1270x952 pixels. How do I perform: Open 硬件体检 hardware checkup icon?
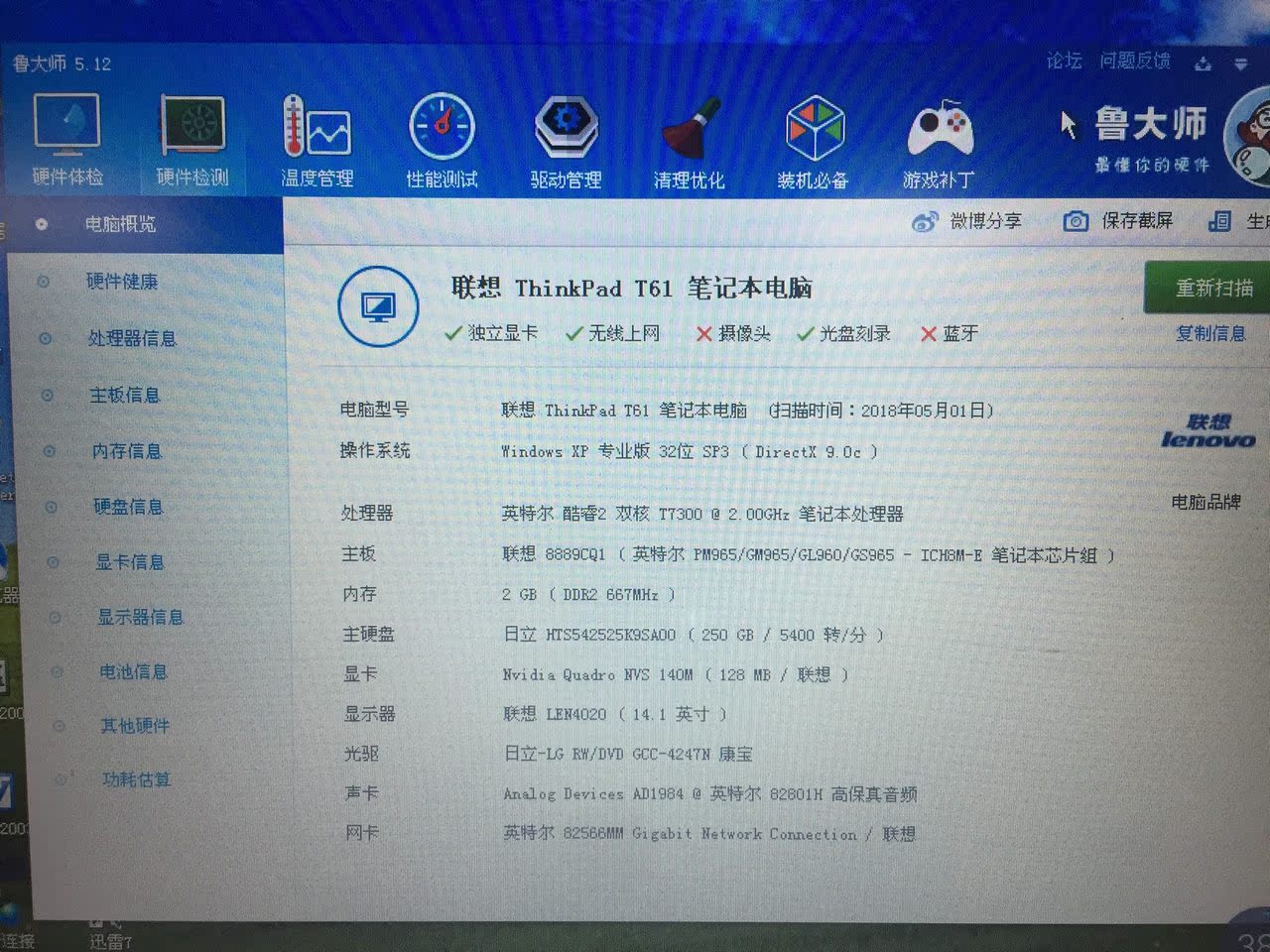[x=66, y=139]
